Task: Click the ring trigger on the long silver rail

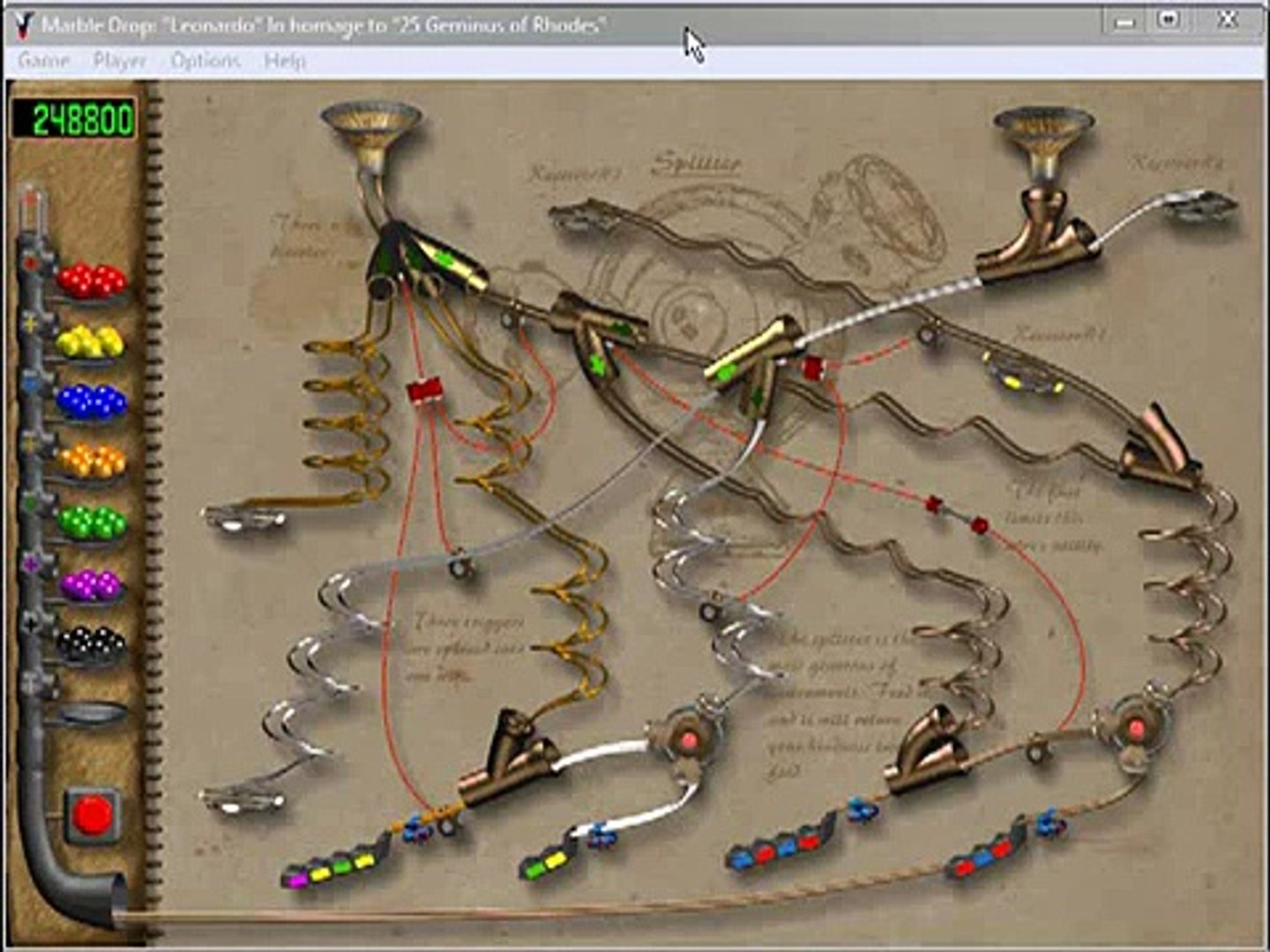Action: point(458,564)
